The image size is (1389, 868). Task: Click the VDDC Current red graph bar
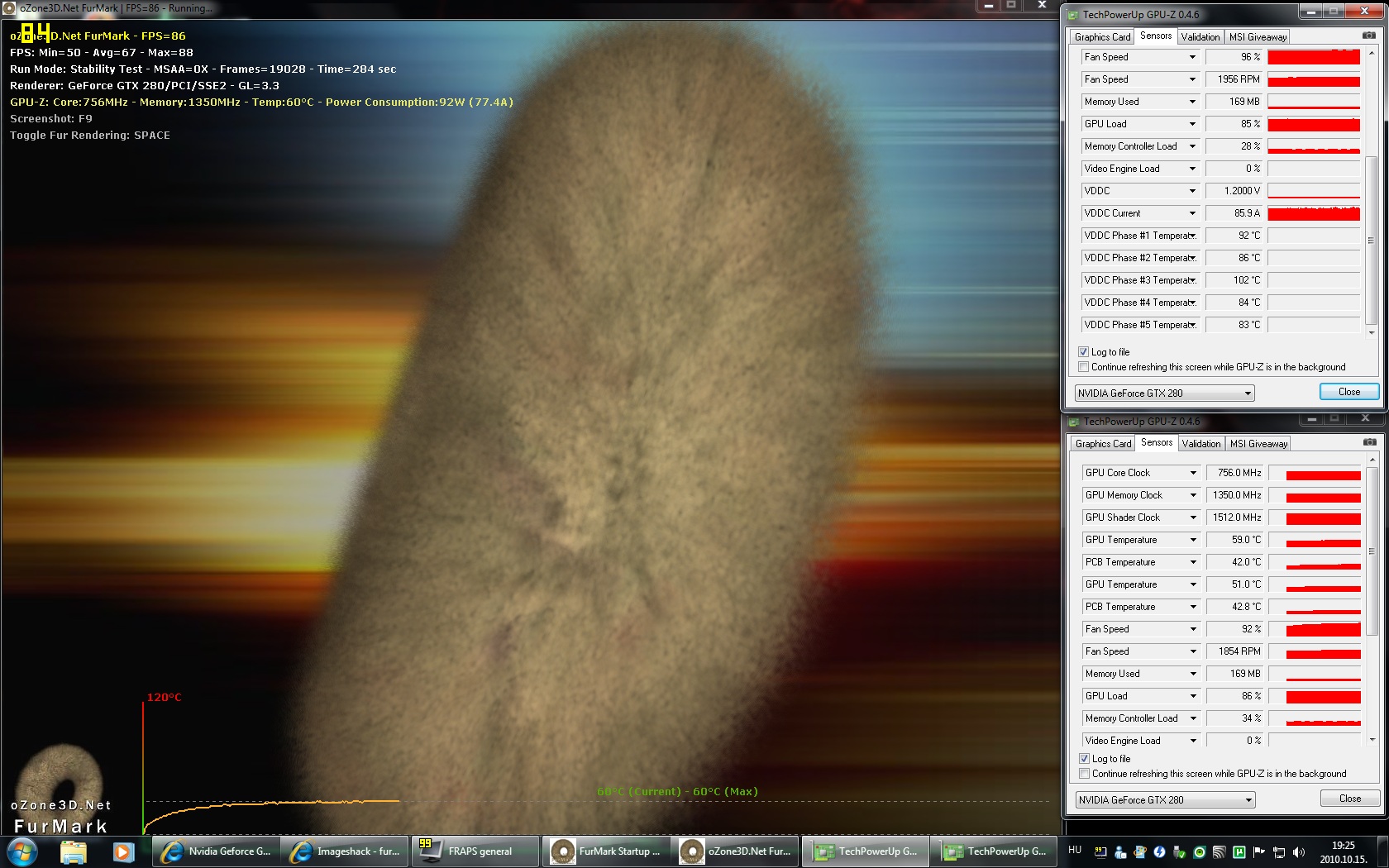pos(1314,213)
